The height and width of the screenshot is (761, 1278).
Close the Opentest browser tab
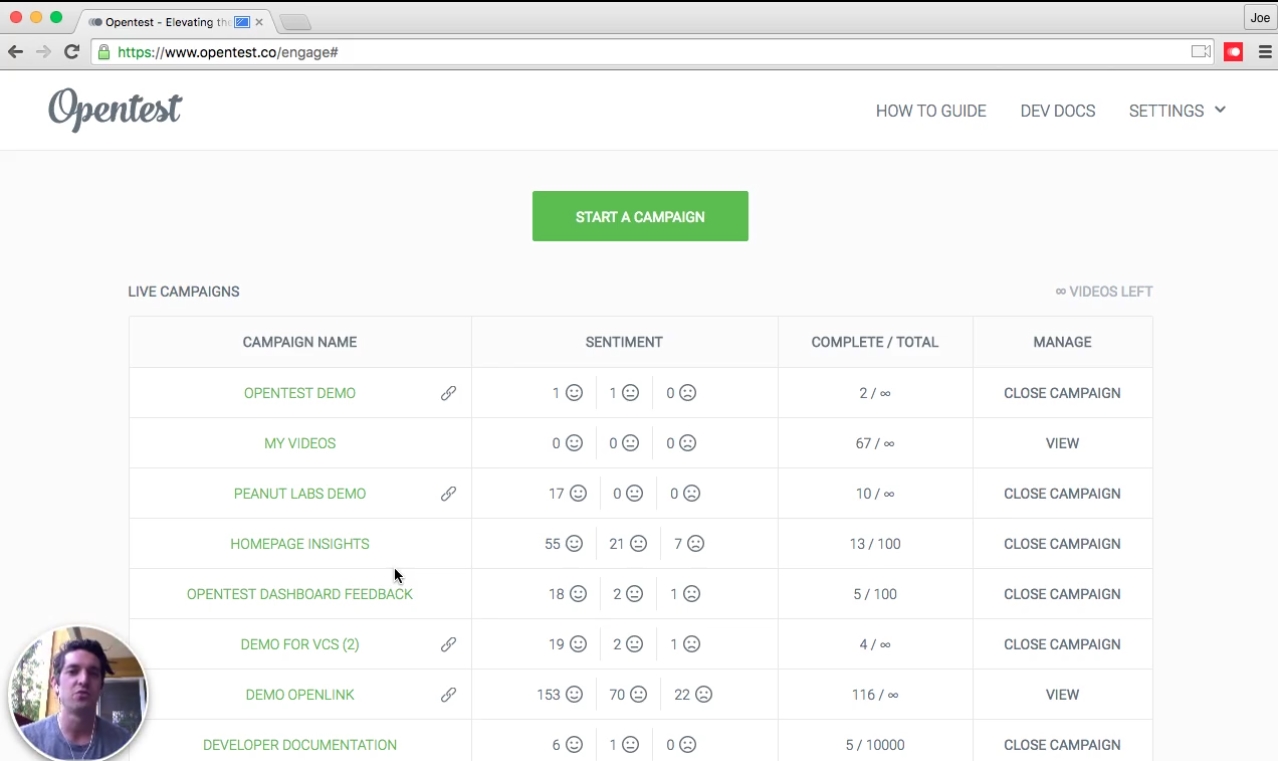click(x=259, y=22)
